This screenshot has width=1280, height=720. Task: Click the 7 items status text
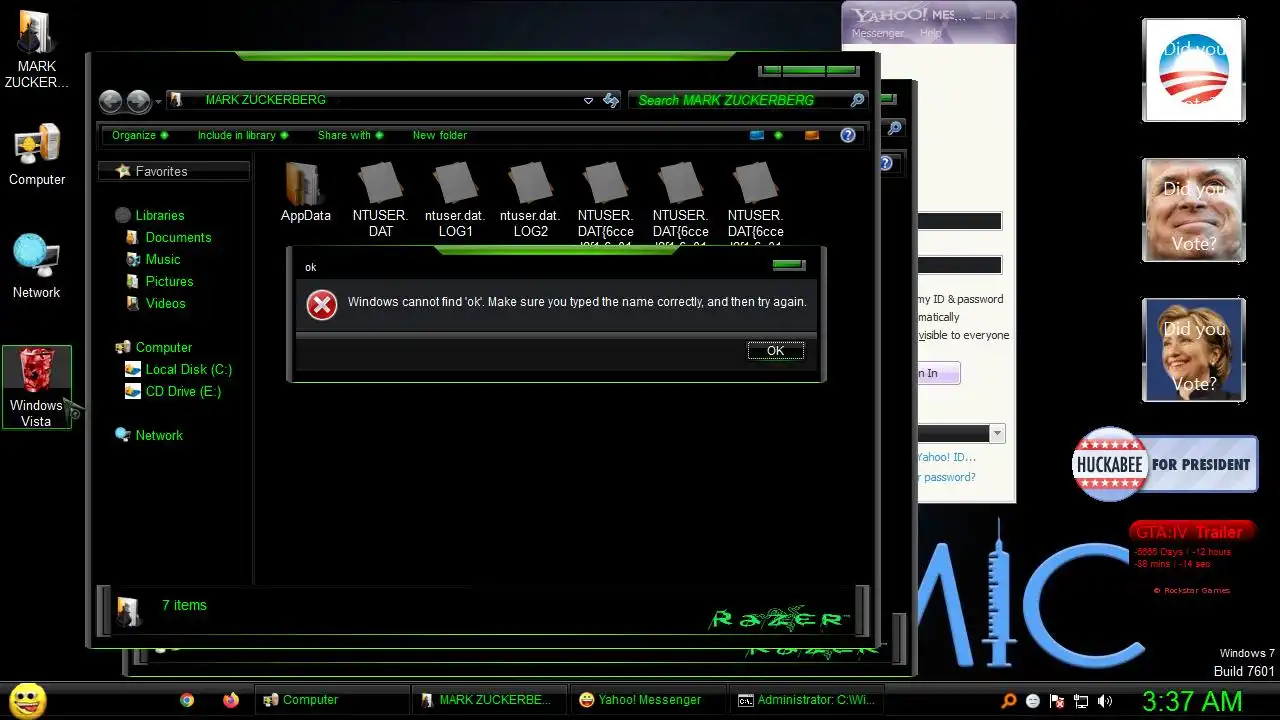(184, 605)
